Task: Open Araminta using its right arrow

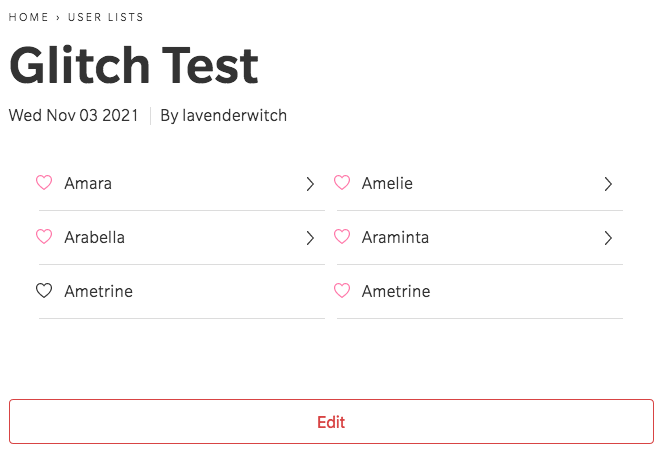Action: click(608, 238)
